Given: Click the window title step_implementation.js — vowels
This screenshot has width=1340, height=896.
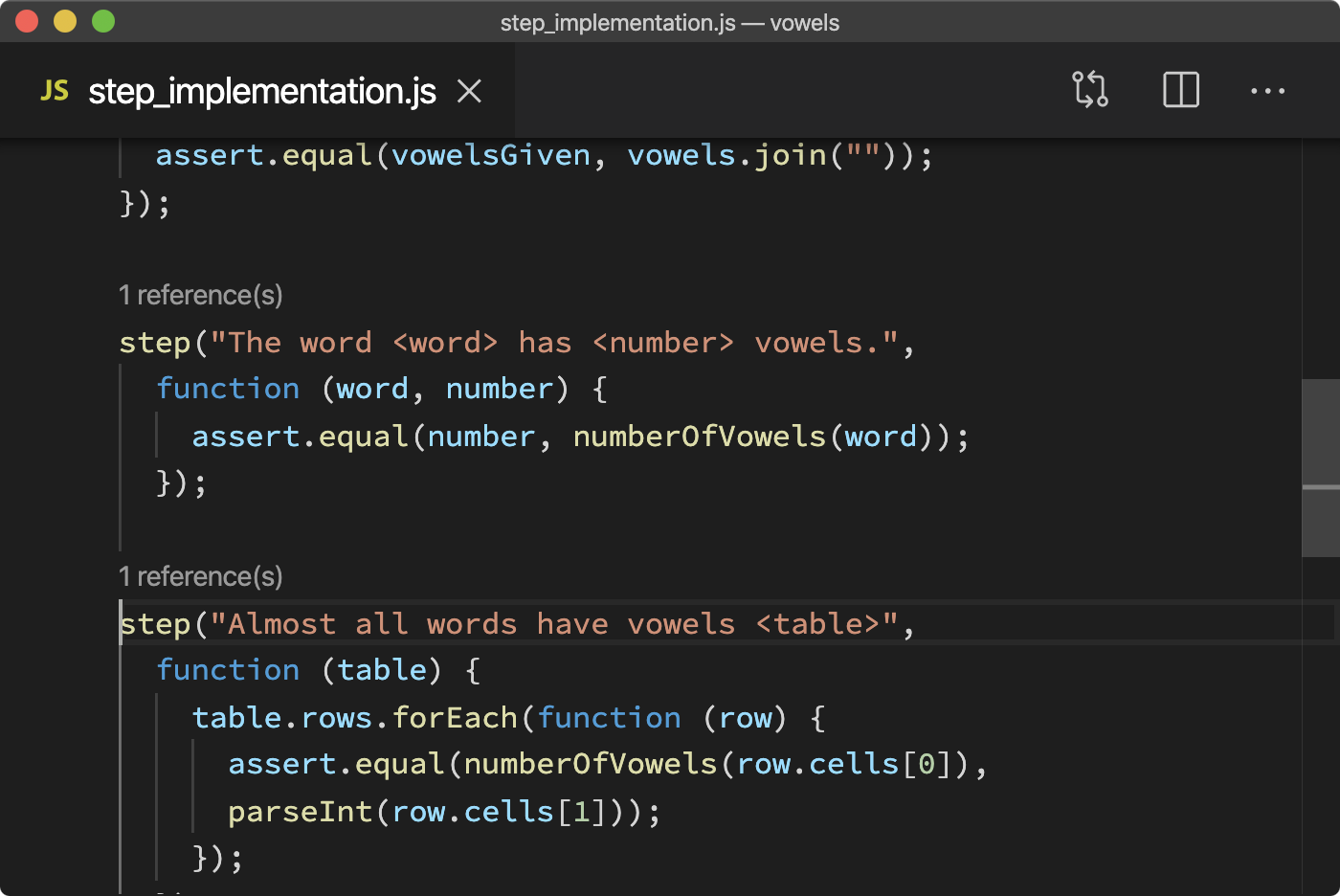Looking at the screenshot, I should click(670, 22).
